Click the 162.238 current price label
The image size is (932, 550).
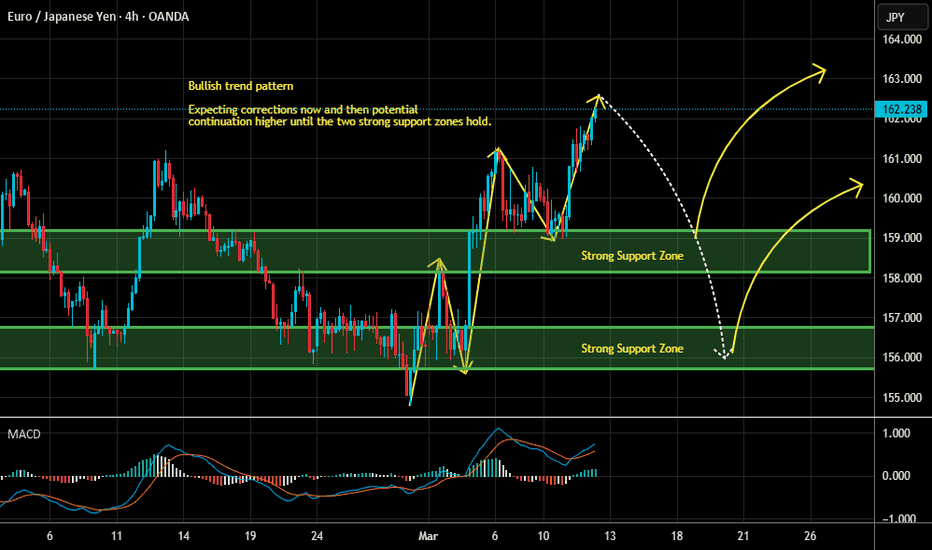pos(901,109)
